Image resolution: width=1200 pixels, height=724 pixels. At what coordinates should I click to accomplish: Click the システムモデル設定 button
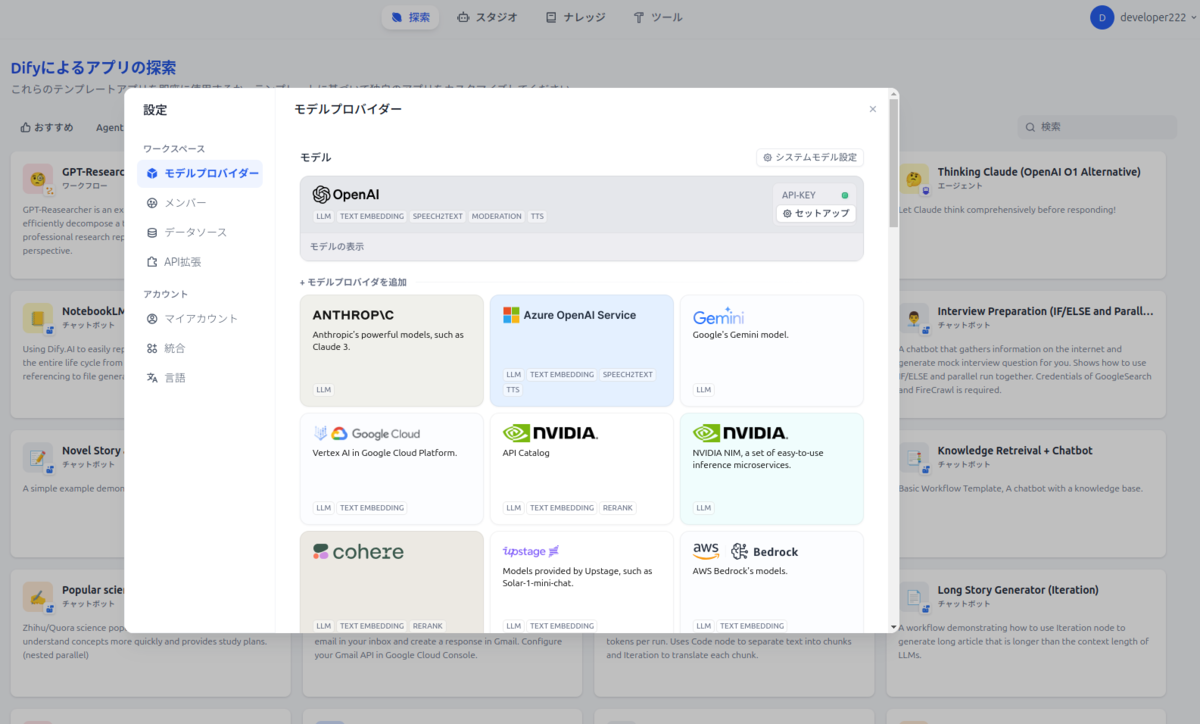810,157
